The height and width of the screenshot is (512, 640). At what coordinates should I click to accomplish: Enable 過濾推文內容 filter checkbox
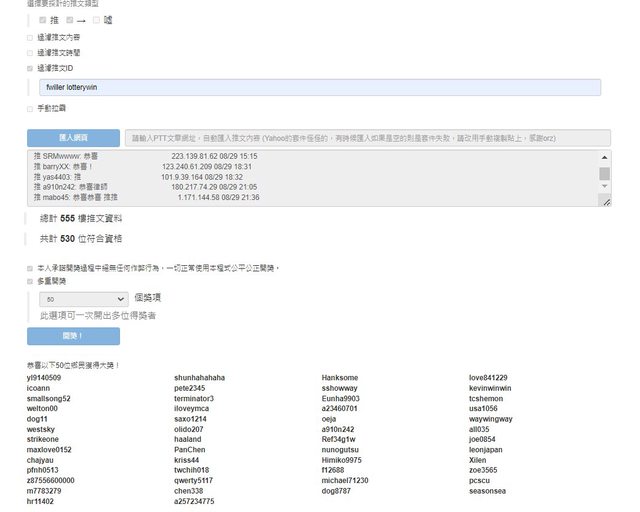(x=30, y=37)
